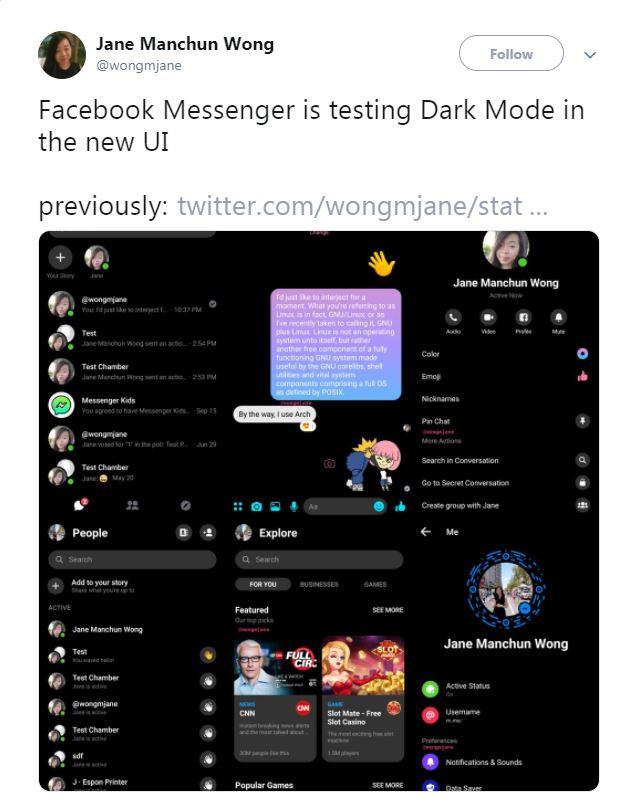Open the tweet options chevron menu
The height and width of the screenshot is (808, 632).
coord(590,55)
